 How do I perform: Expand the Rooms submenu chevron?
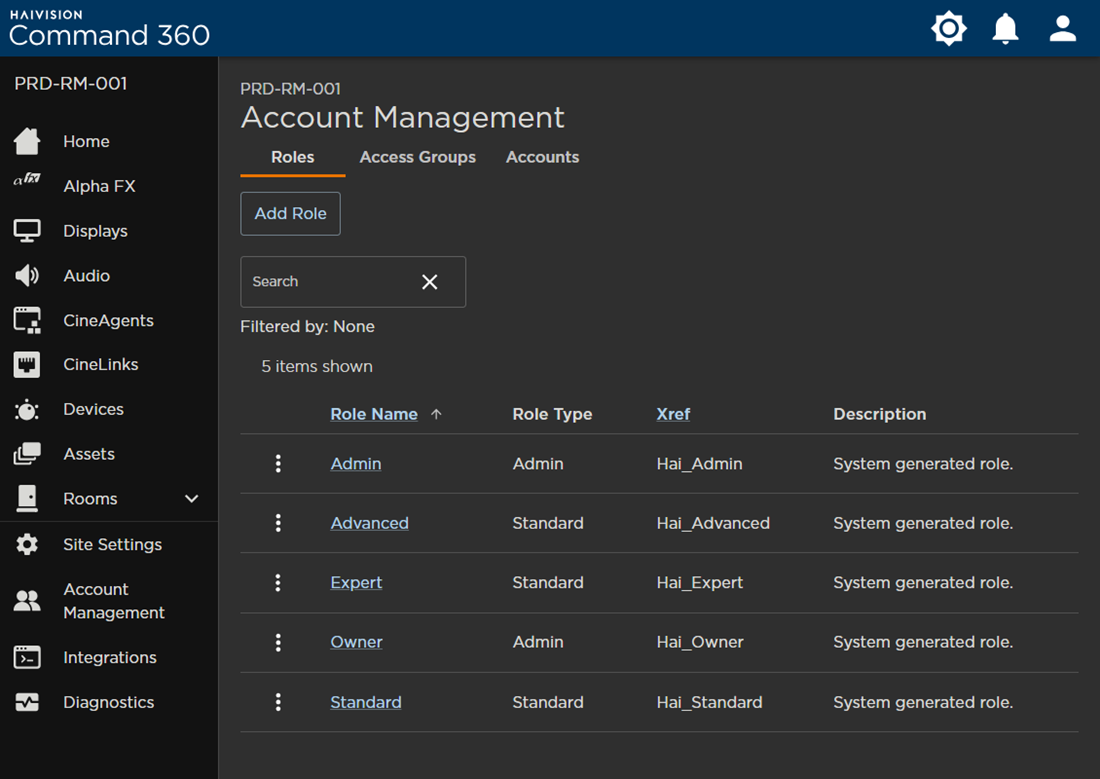tap(191, 498)
